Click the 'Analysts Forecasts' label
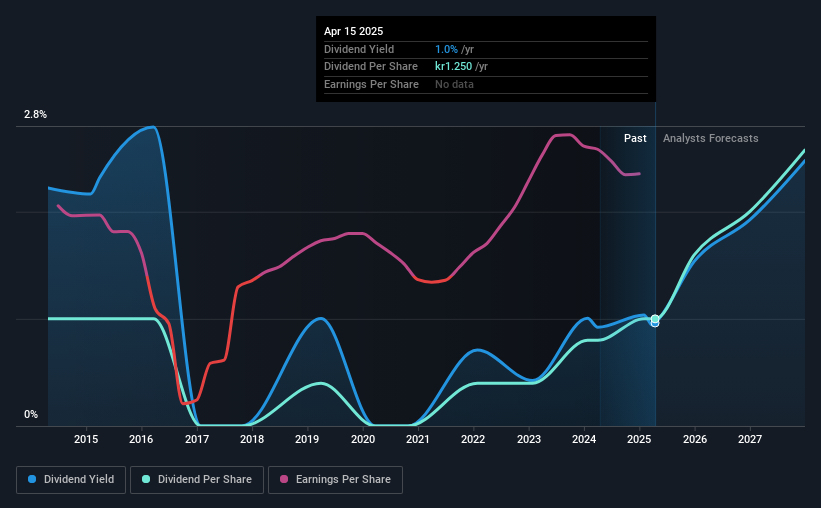 pos(711,138)
